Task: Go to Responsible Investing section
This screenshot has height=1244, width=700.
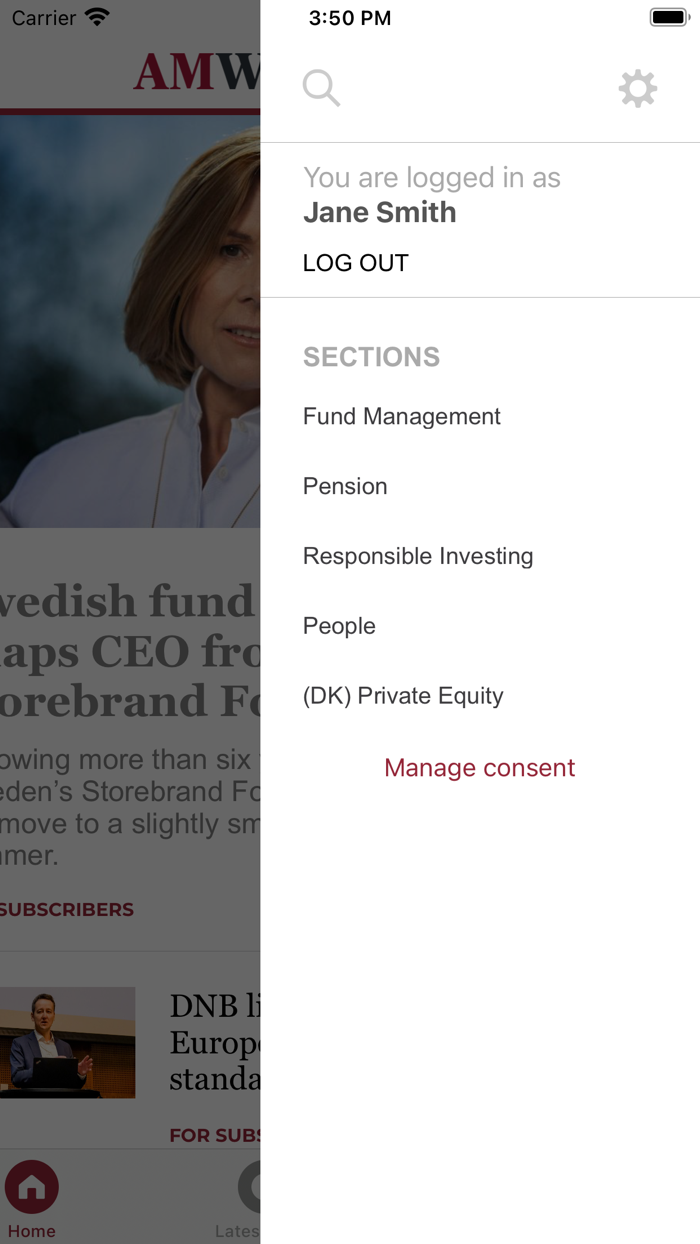Action: tap(418, 556)
